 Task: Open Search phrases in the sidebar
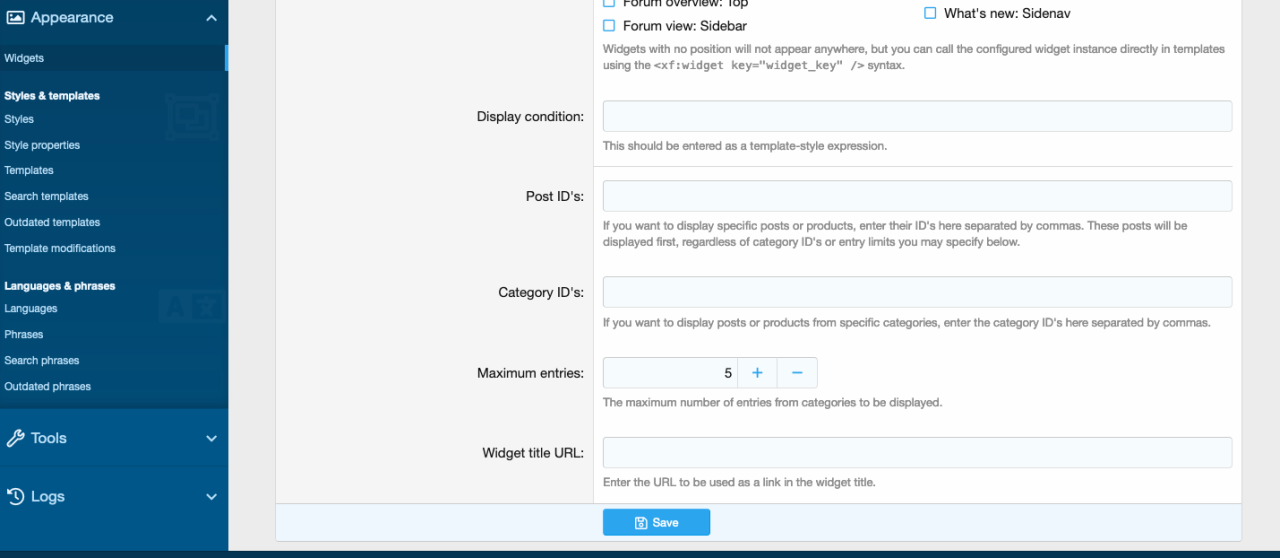point(42,360)
